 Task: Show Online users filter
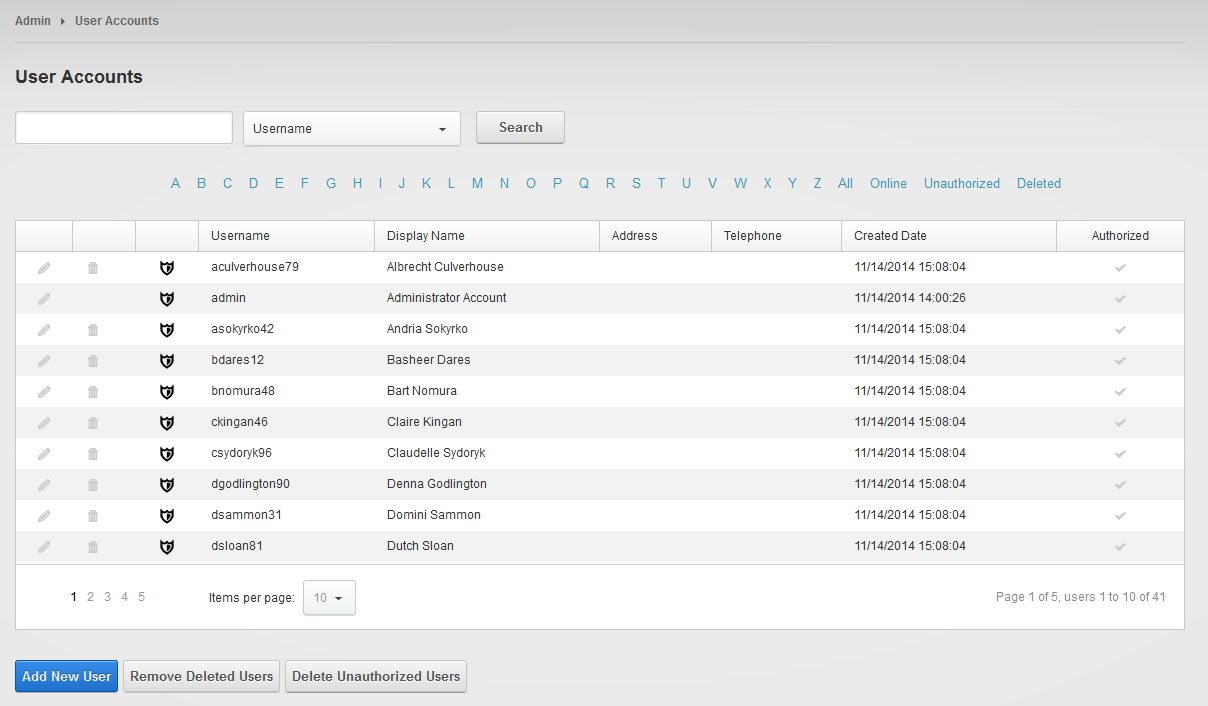coord(888,183)
